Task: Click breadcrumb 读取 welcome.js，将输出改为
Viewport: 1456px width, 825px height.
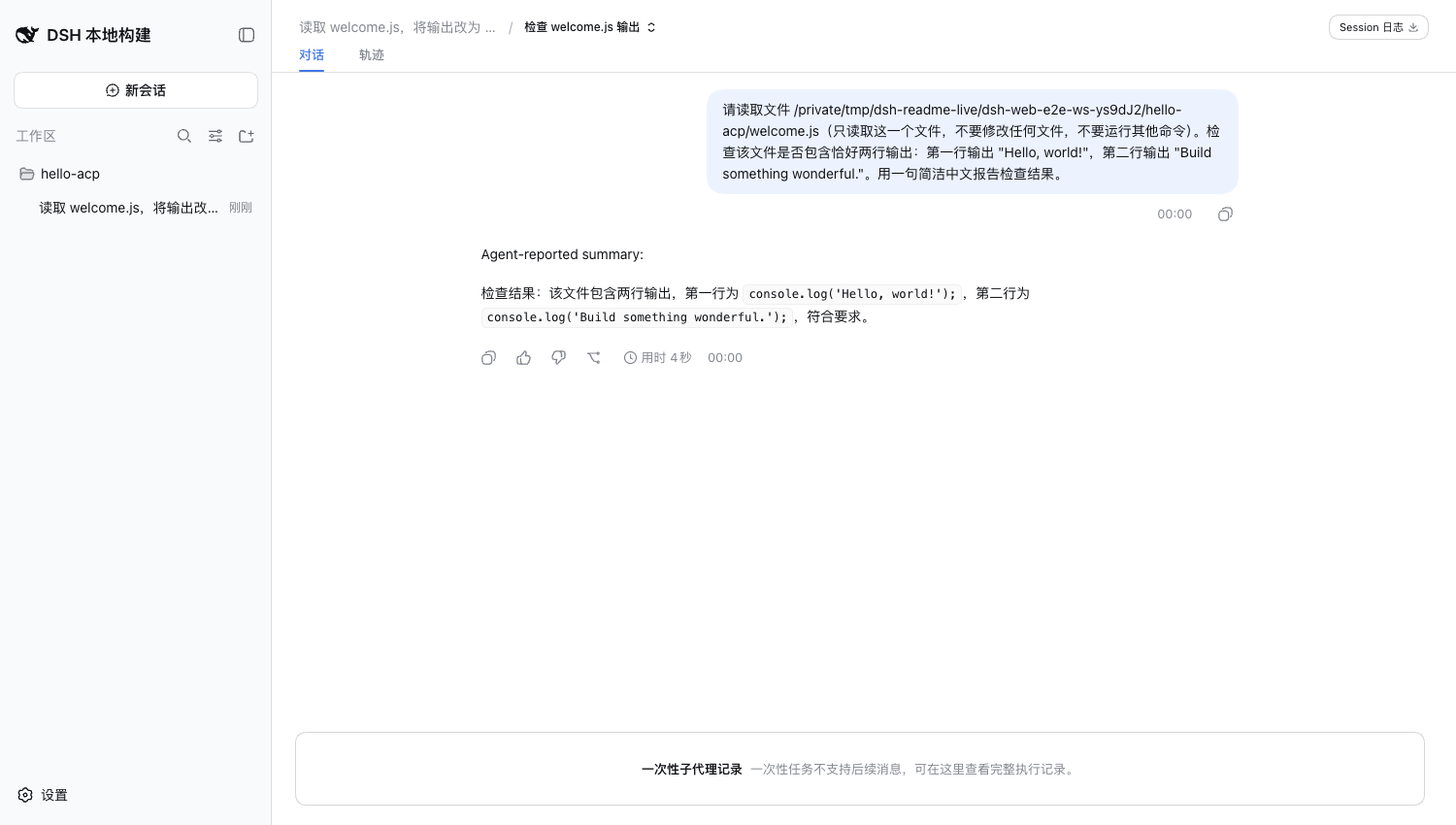Action: [x=397, y=27]
